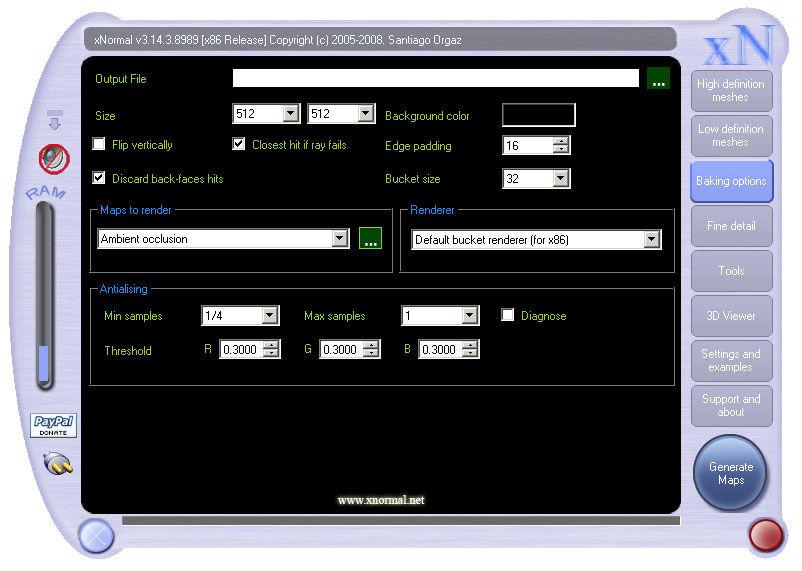This screenshot has width=802, height=571.
Task: Expand the Maps to render dropdown
Action: coord(340,238)
